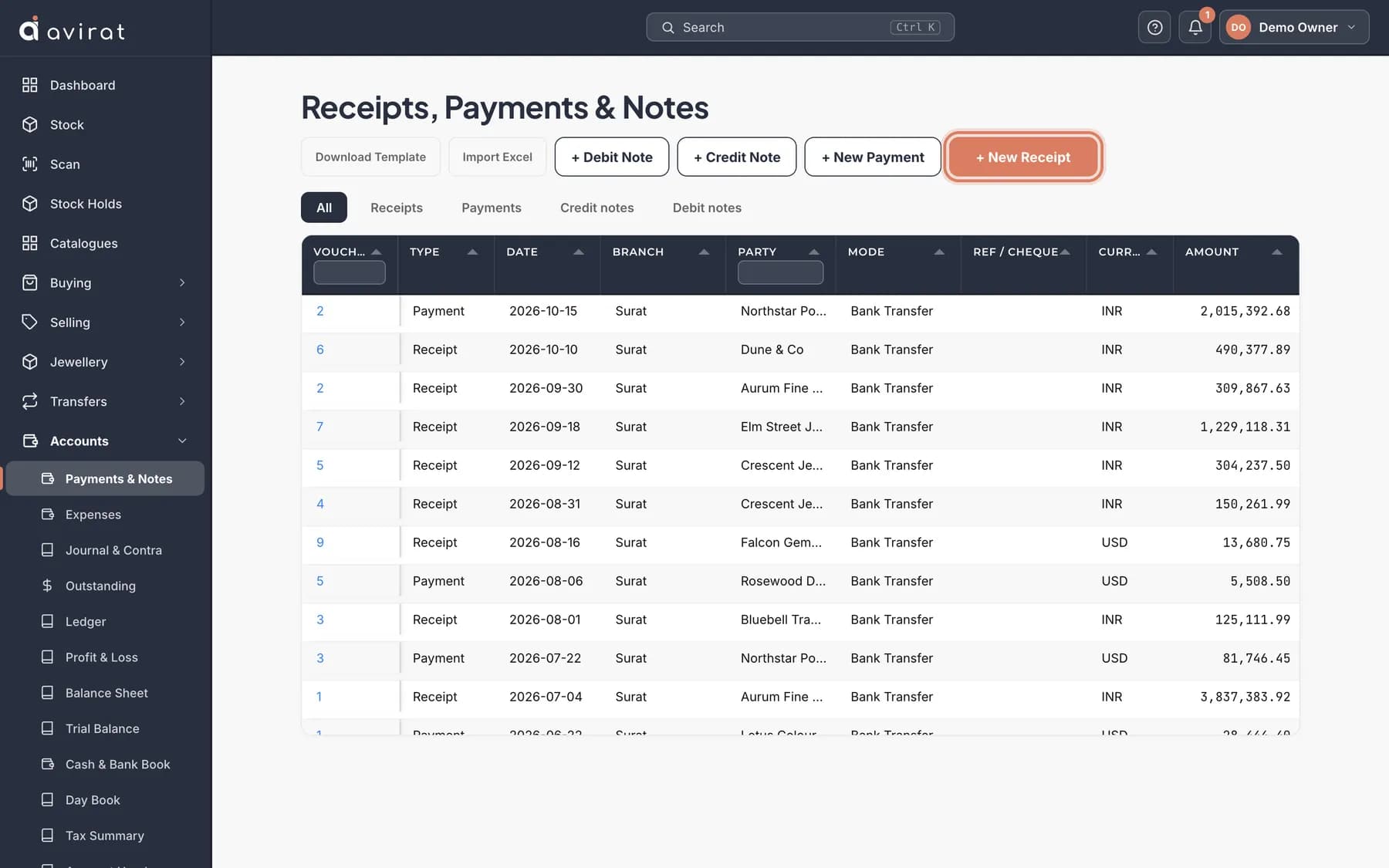This screenshot has width=1389, height=868.
Task: Click the Search field
Action: (800, 27)
